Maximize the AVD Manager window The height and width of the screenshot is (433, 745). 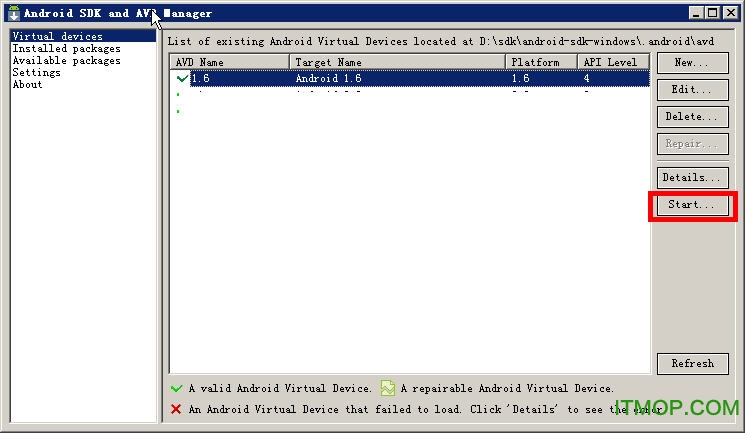coord(713,13)
